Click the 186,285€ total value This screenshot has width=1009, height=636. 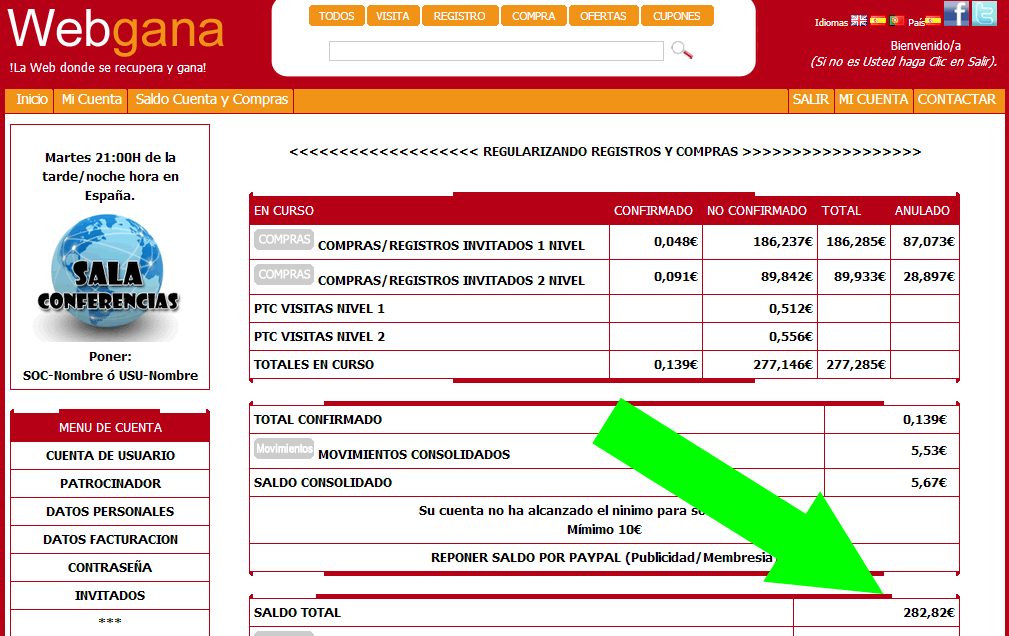pyautogui.click(x=856, y=242)
